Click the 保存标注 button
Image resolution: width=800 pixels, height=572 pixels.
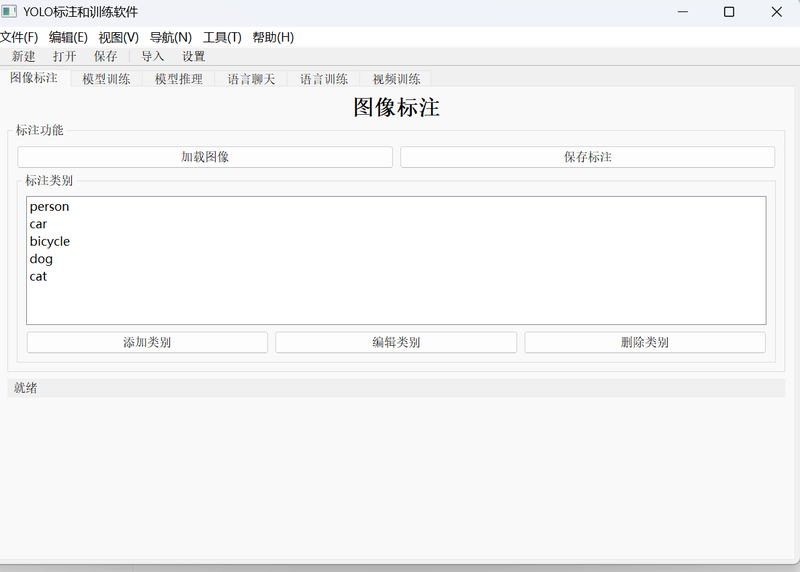[588, 157]
